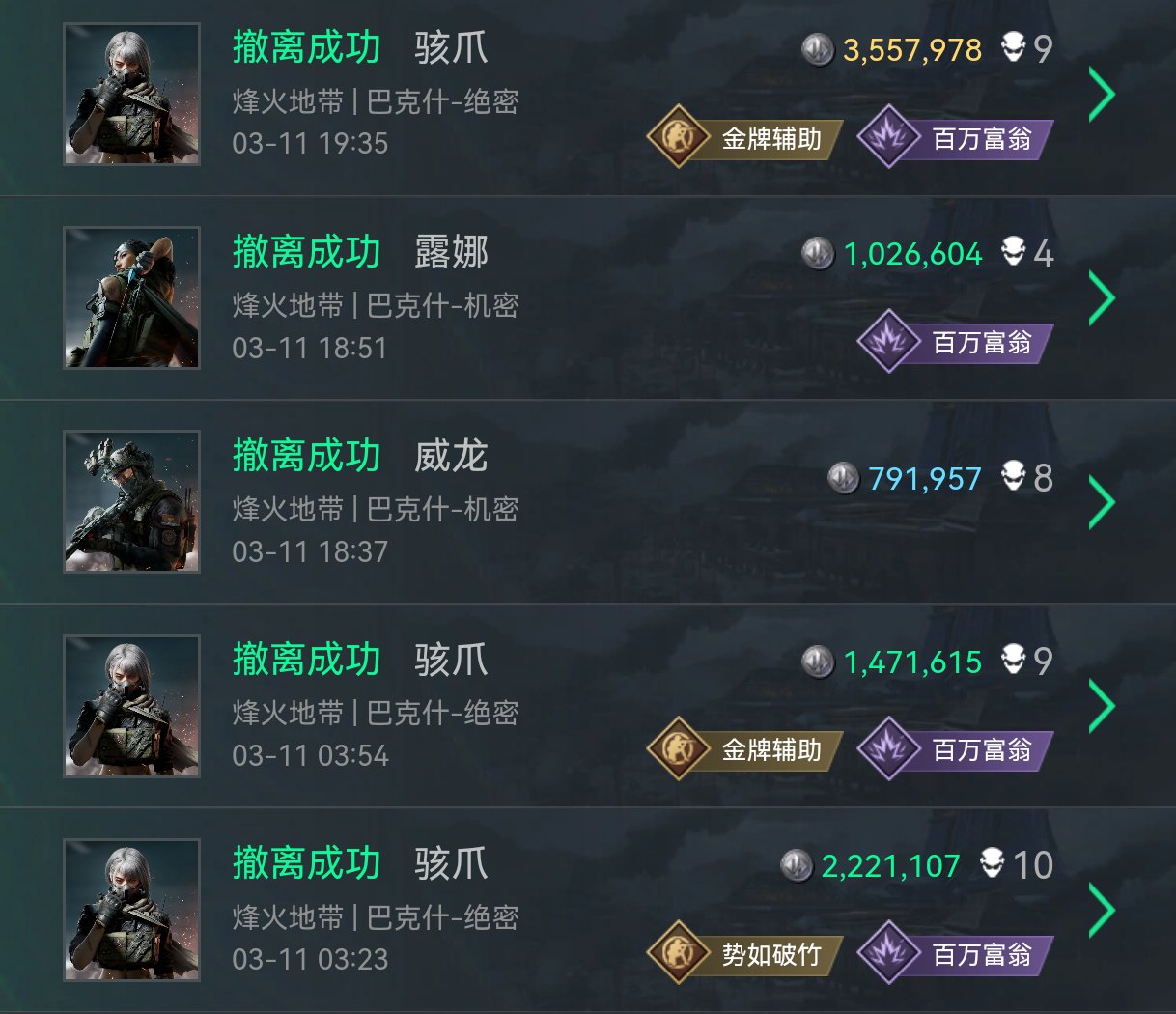
Task: Click the coin icon beside 791,957
Action: pyautogui.click(x=844, y=477)
